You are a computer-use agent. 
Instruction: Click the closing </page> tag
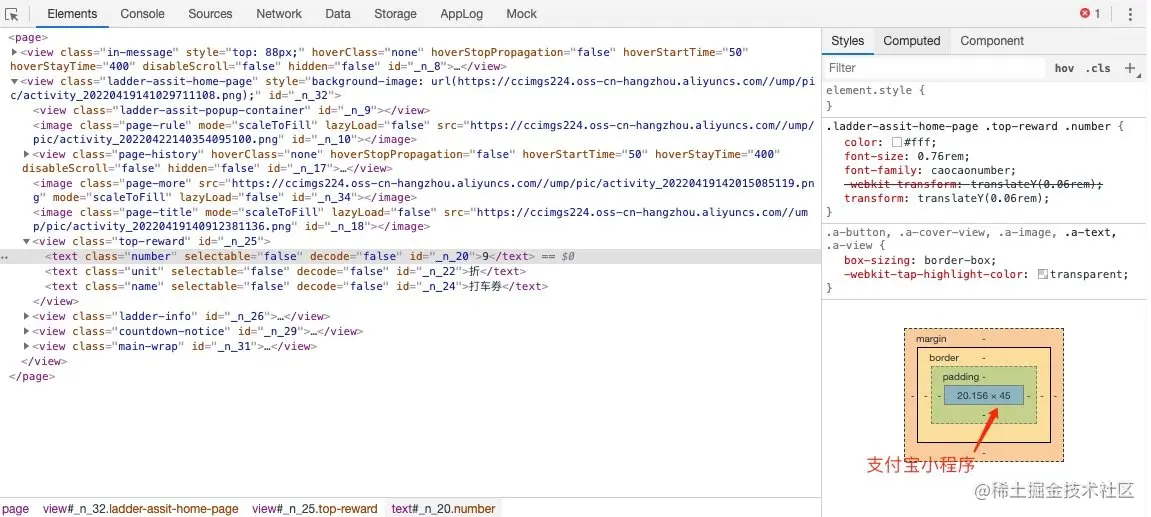(x=32, y=376)
